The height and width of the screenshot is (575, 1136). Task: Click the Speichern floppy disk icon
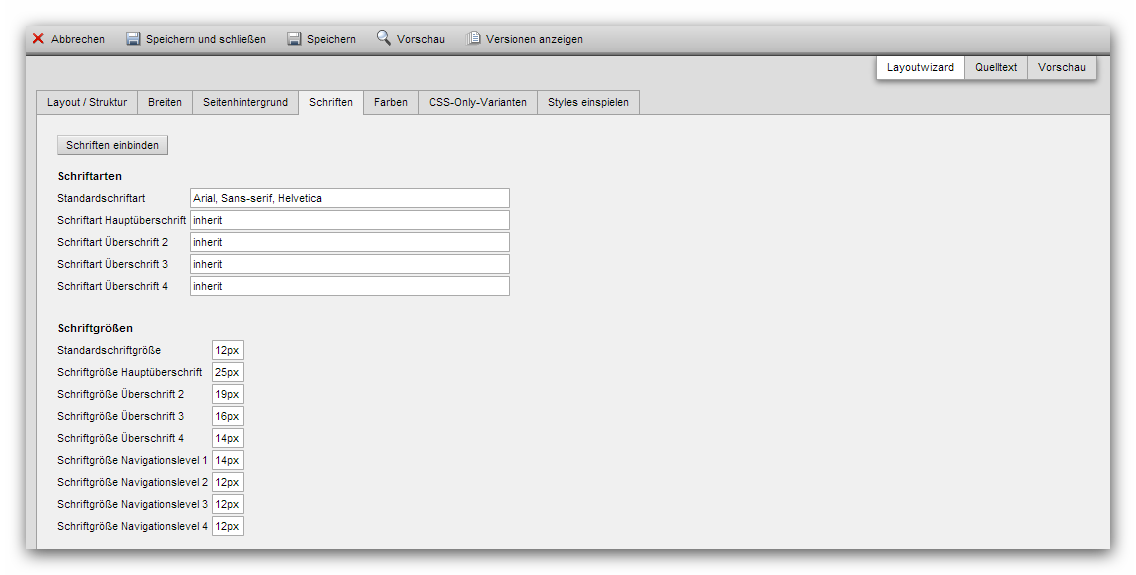tap(294, 38)
